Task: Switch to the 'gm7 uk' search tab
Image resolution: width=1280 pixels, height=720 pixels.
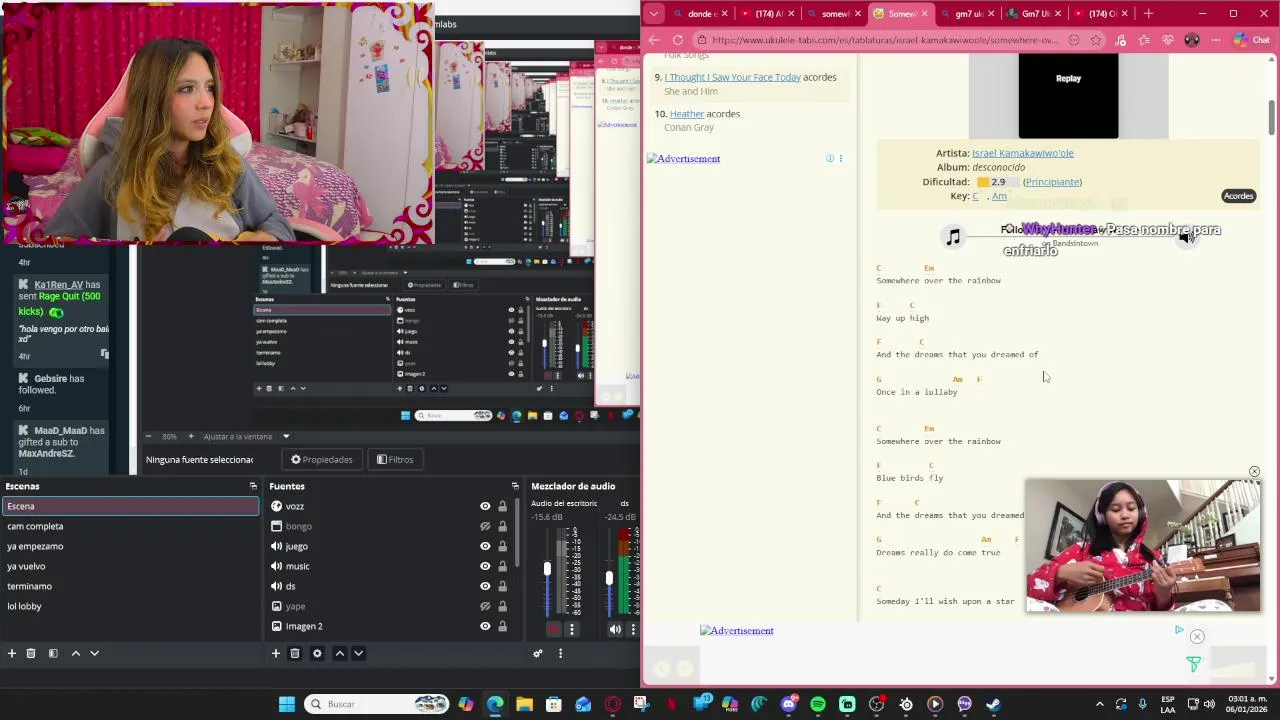Action: (x=969, y=14)
